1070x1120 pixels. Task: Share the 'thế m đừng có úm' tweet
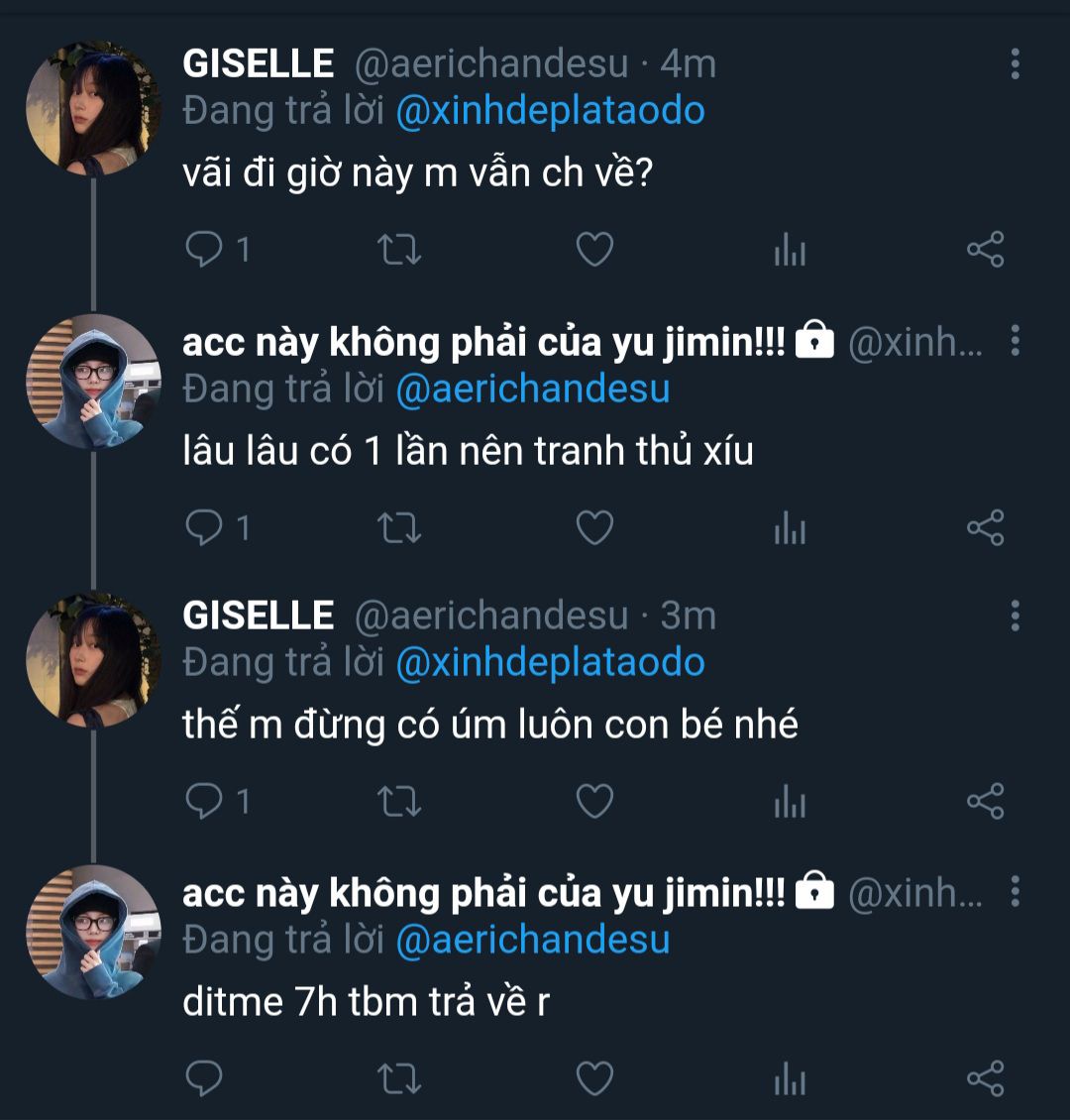coord(985,802)
